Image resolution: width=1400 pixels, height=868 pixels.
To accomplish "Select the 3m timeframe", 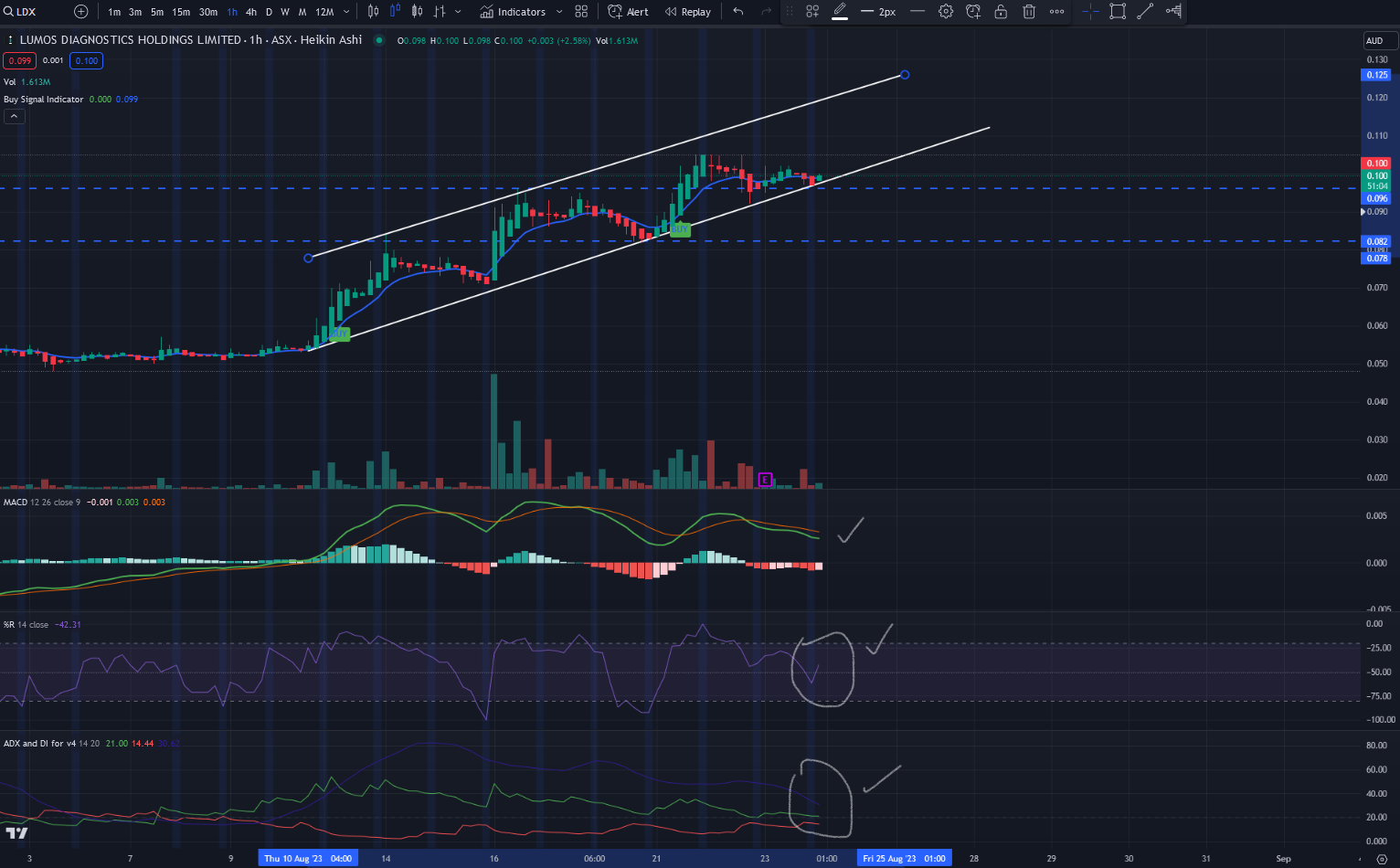I will [x=135, y=12].
